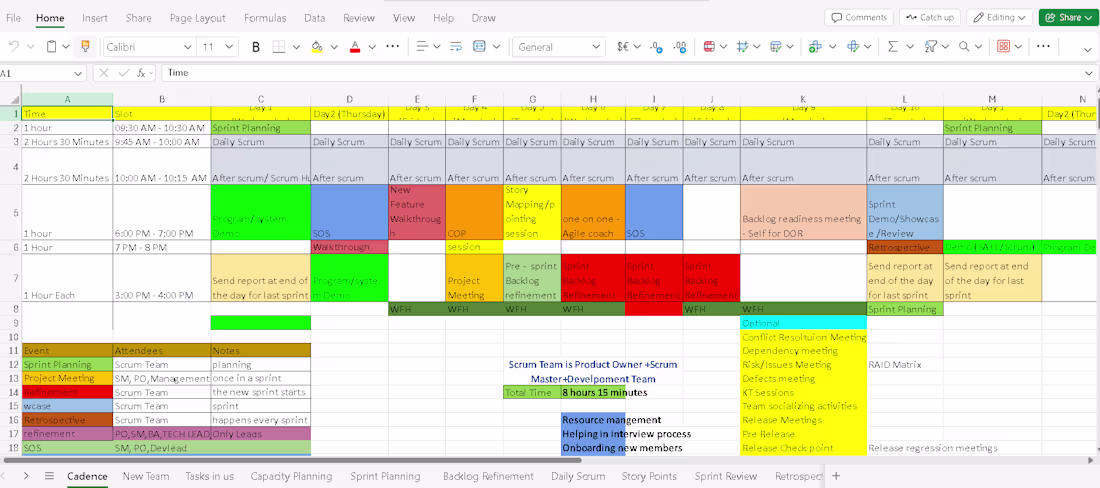Click the horizontal scrollbar thumb
This screenshot has width=1100, height=488.
click(x=293, y=461)
